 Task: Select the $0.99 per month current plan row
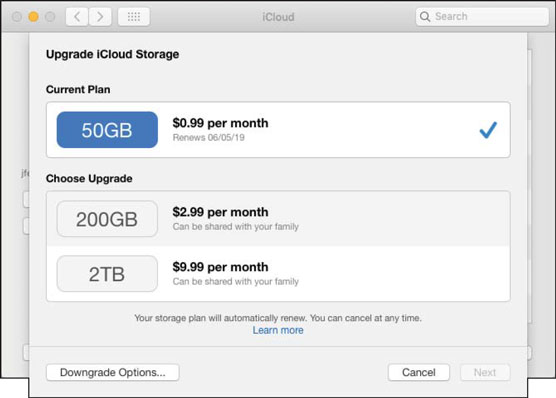pos(278,130)
